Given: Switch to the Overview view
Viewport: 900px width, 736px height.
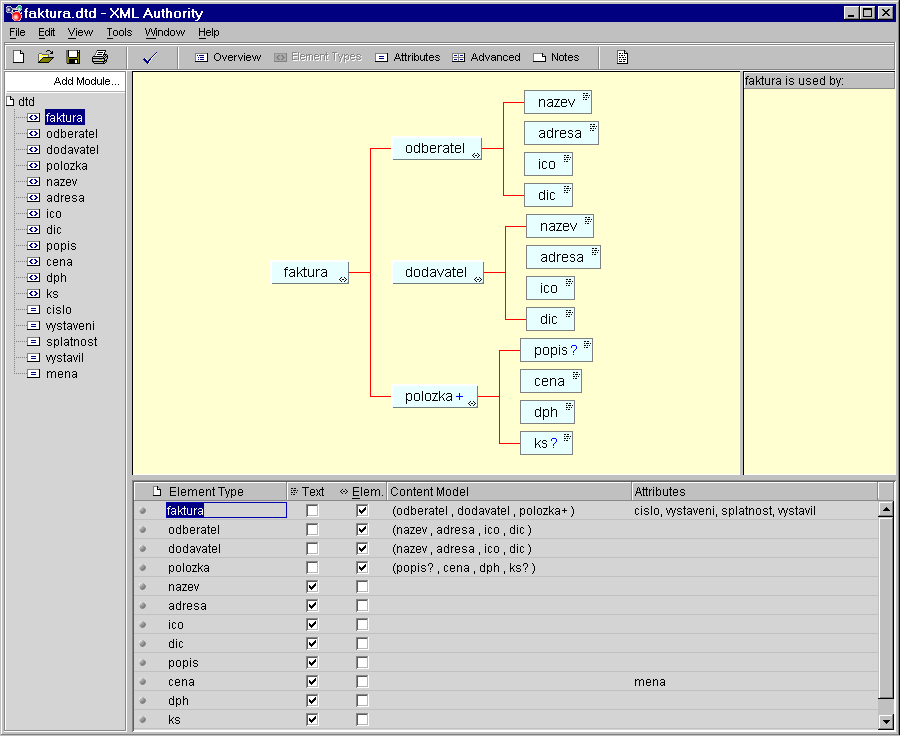Looking at the screenshot, I should pos(228,57).
